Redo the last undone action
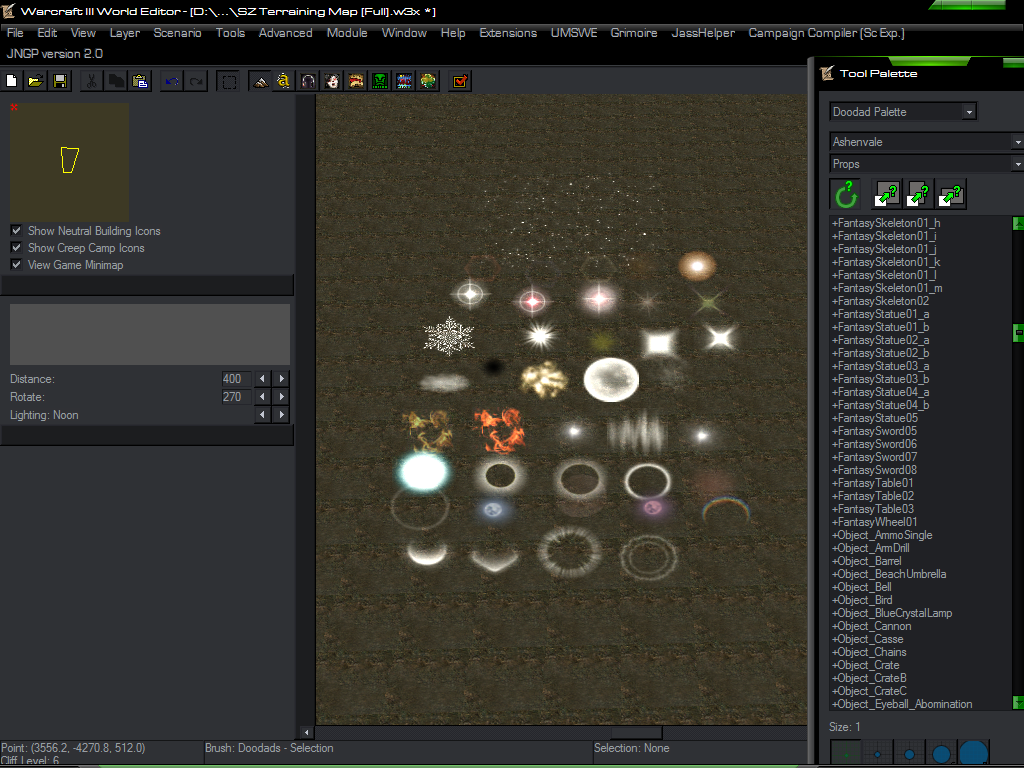Viewport: 1024px width, 768px height. [196, 81]
